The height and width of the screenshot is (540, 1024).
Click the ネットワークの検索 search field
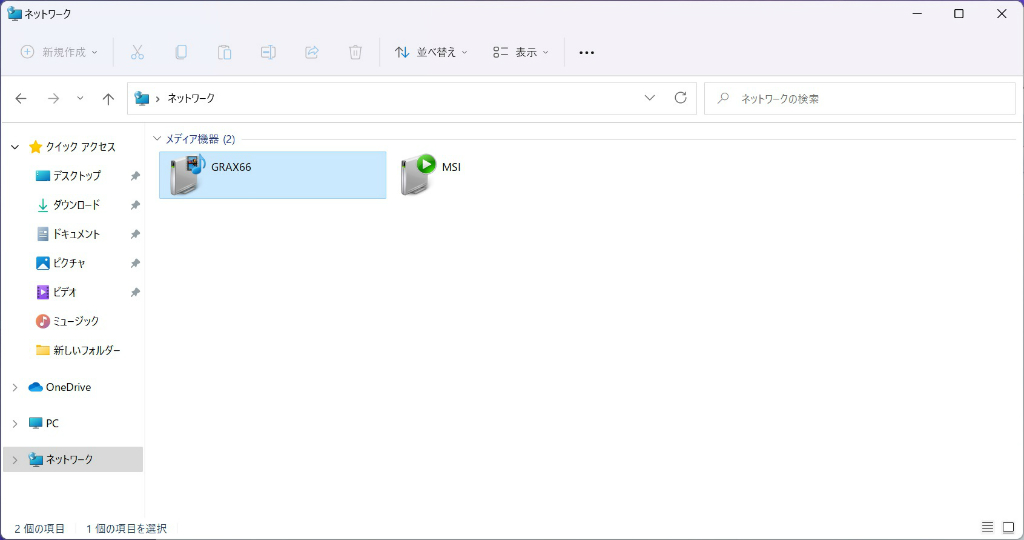(x=860, y=99)
